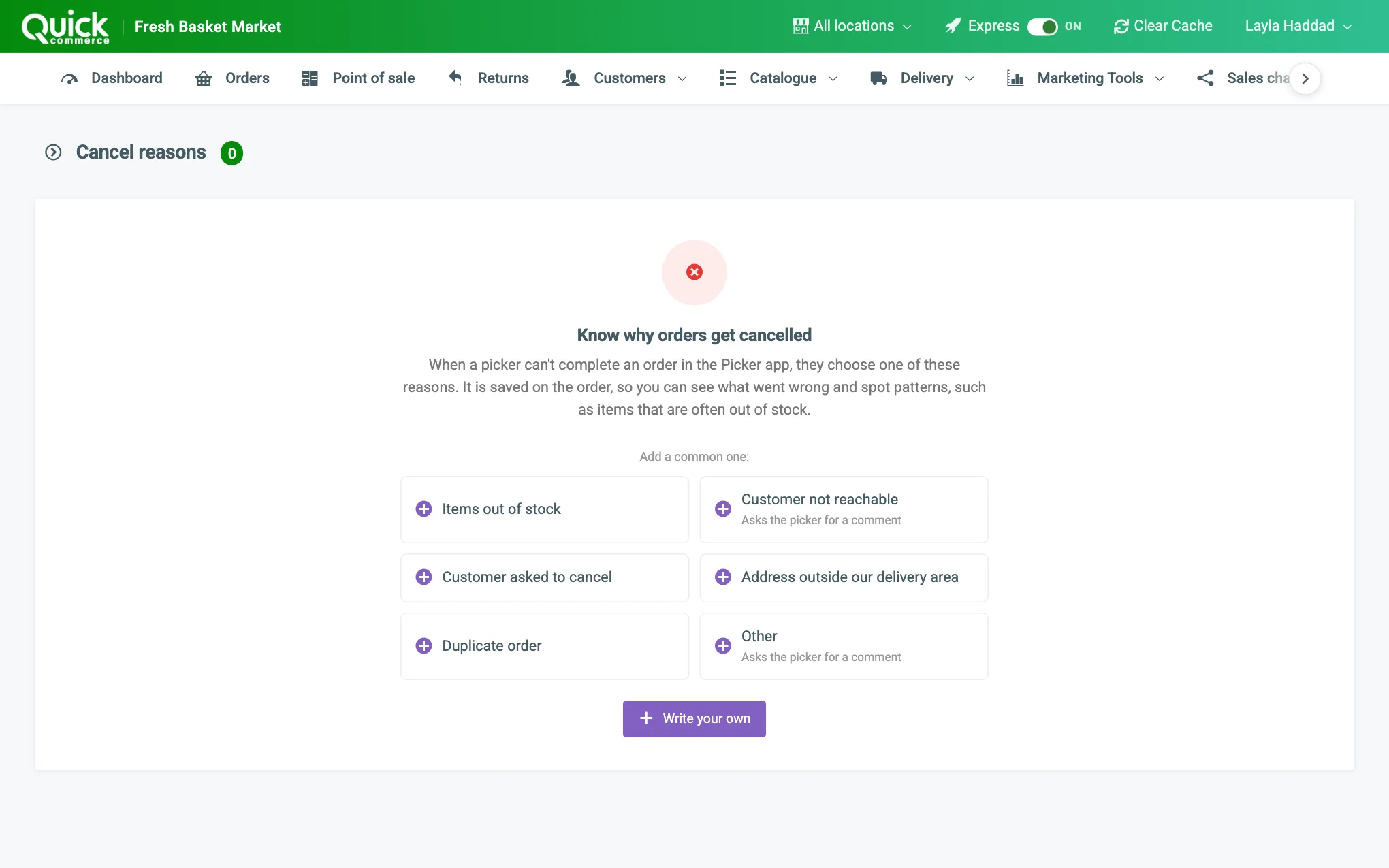Click the plus icon beside Items out of stock

424,509
